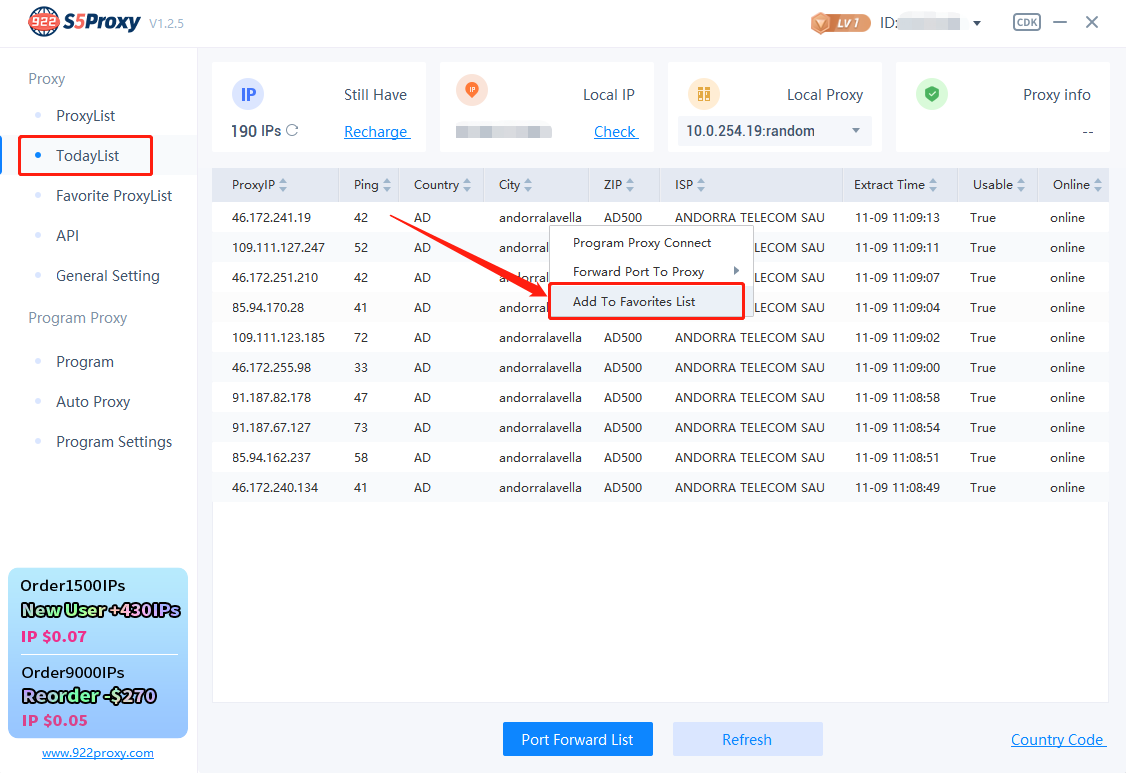Click the Port Forward List button
This screenshot has height=773, width=1126.
[577, 739]
